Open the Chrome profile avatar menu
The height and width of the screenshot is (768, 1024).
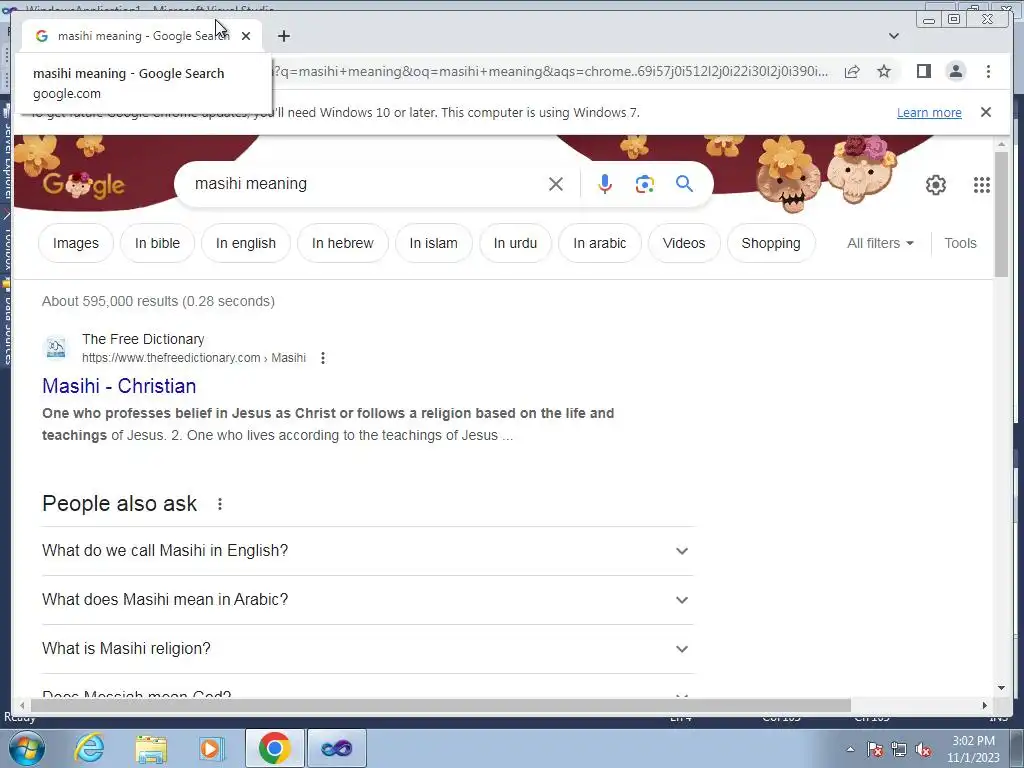click(x=955, y=71)
